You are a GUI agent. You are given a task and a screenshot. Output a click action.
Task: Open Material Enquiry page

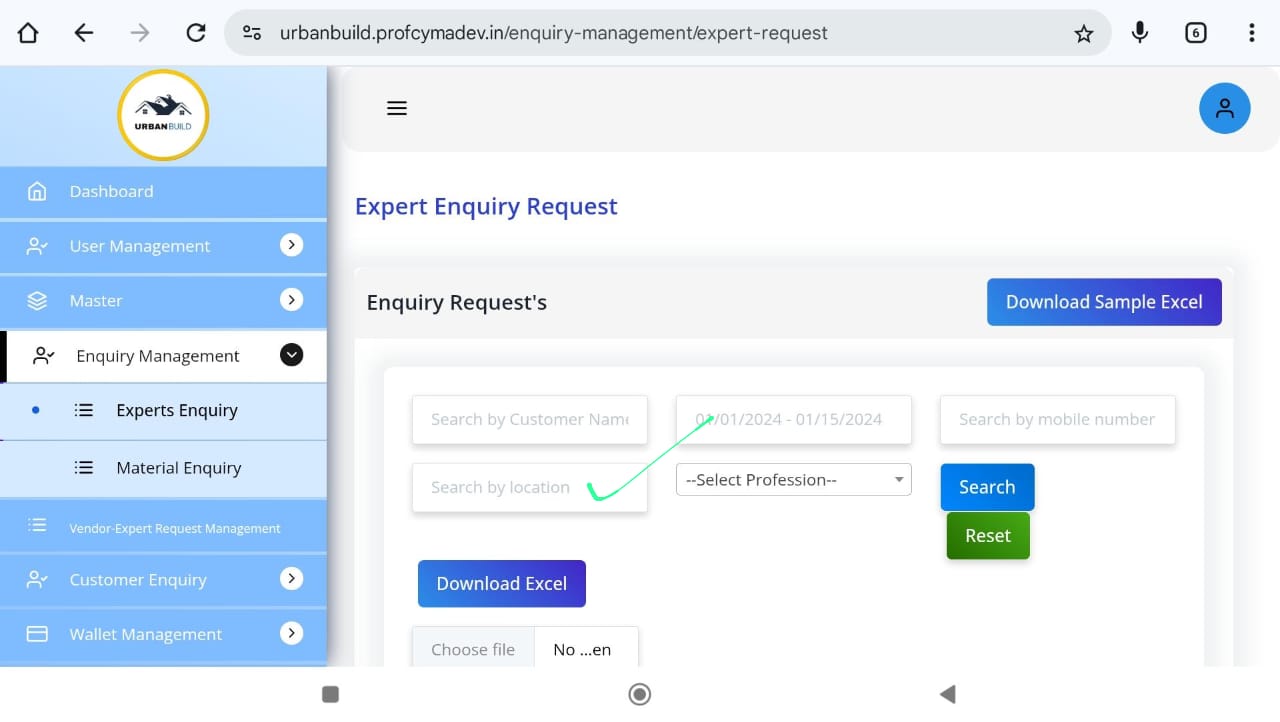(178, 468)
